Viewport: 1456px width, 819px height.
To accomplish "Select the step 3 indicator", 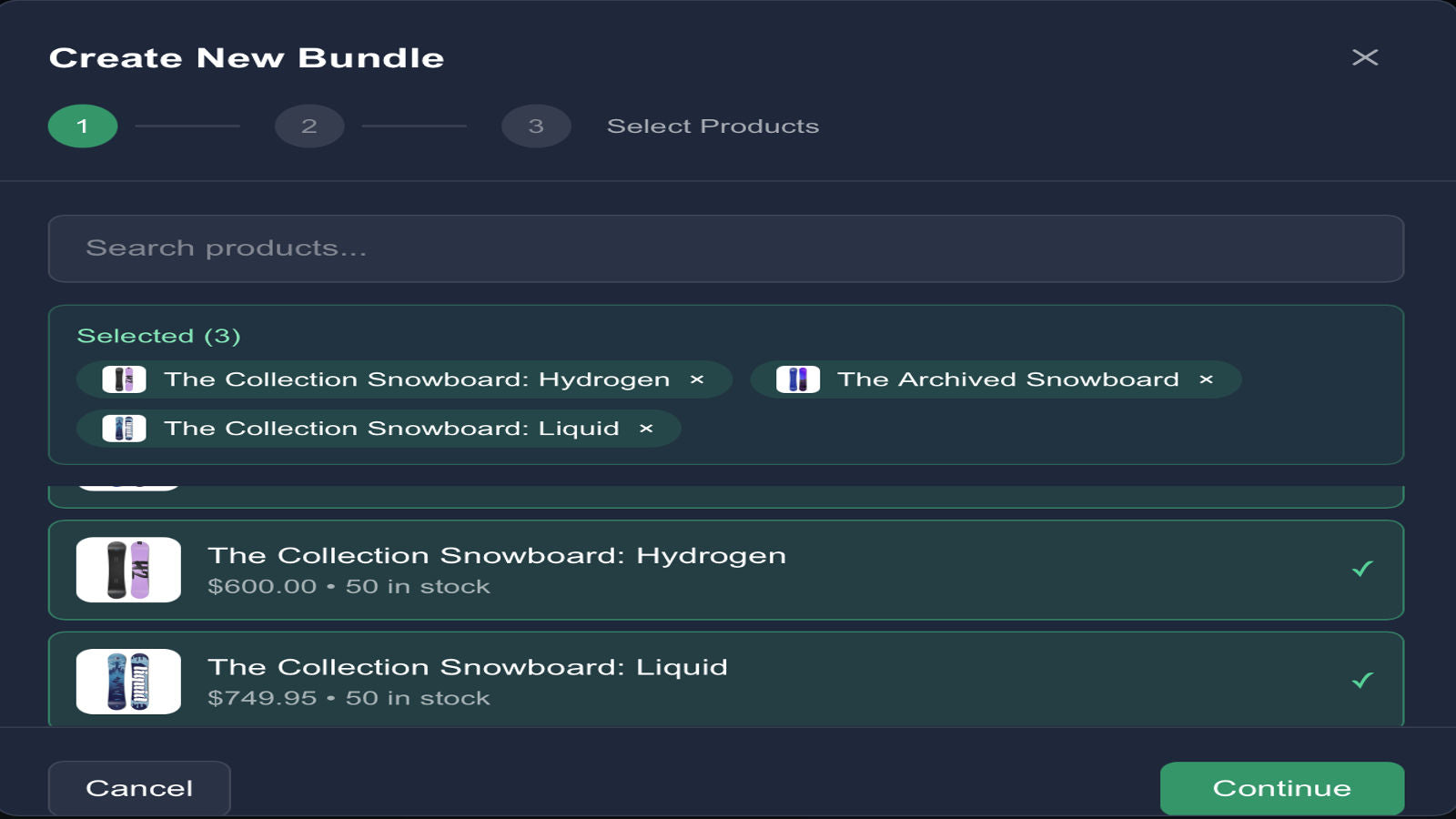I will tap(535, 126).
